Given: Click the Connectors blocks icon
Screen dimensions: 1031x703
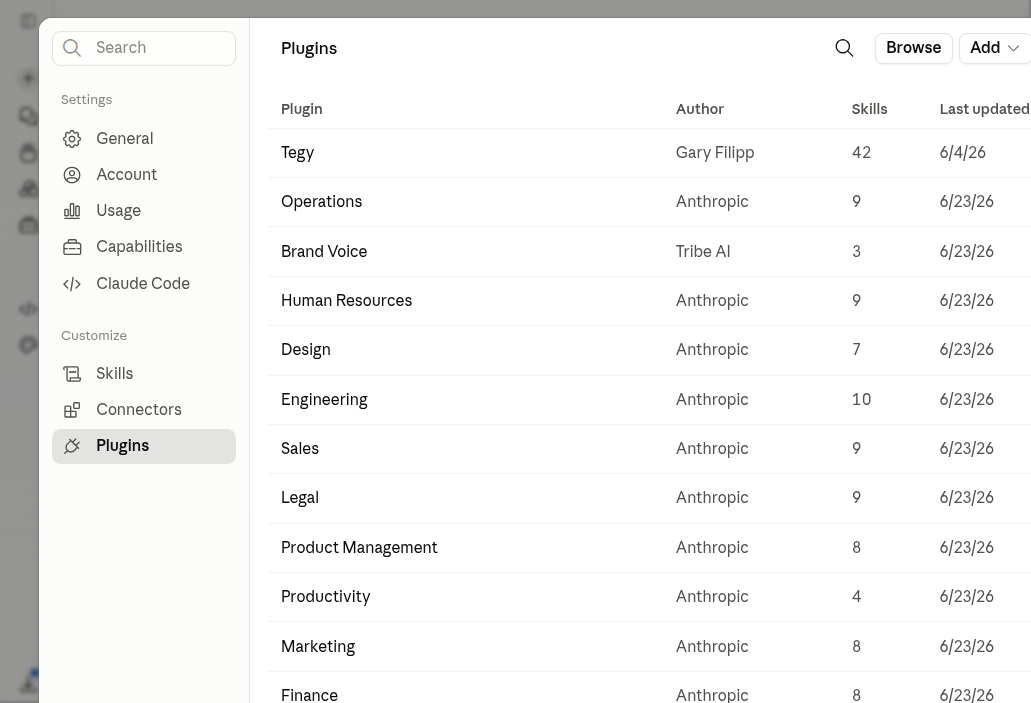Looking at the screenshot, I should [x=72, y=410].
